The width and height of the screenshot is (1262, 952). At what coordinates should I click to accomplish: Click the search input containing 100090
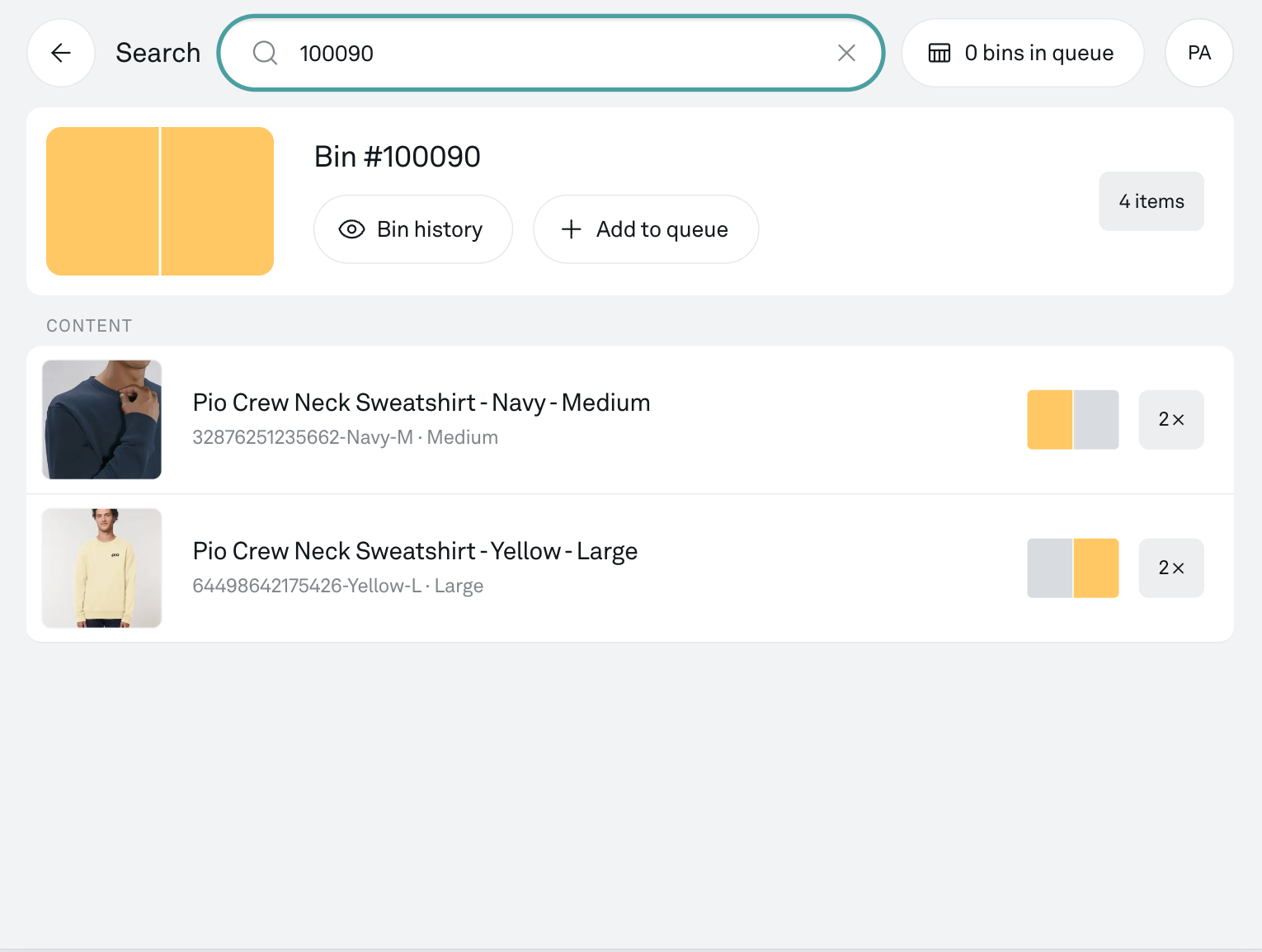[x=544, y=53]
